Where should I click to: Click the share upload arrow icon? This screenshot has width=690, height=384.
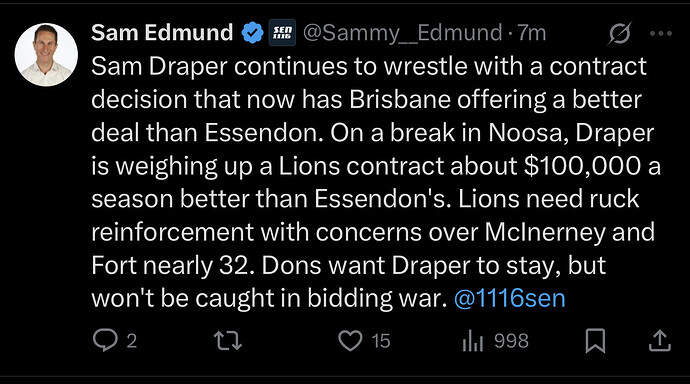click(x=660, y=341)
